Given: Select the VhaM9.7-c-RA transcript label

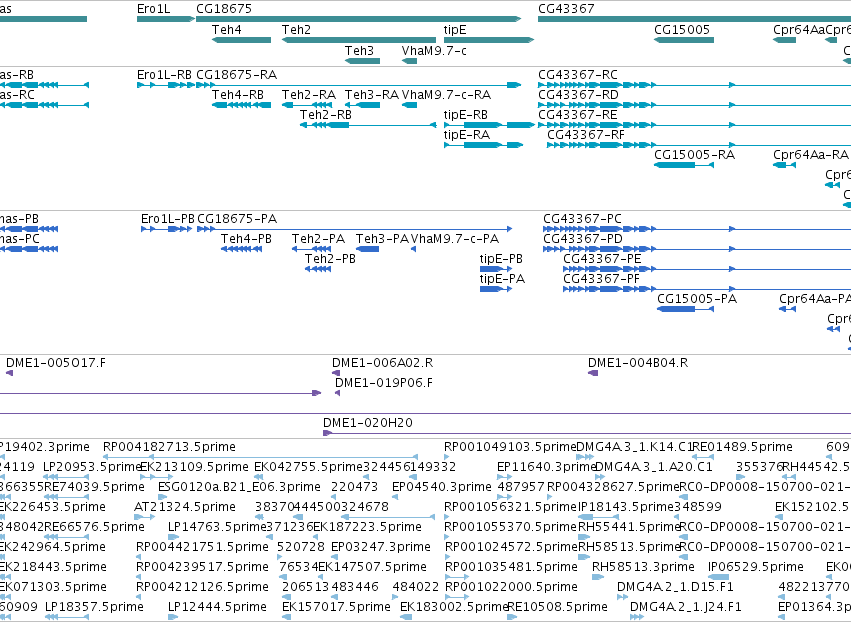Looking at the screenshot, I should [446, 95].
